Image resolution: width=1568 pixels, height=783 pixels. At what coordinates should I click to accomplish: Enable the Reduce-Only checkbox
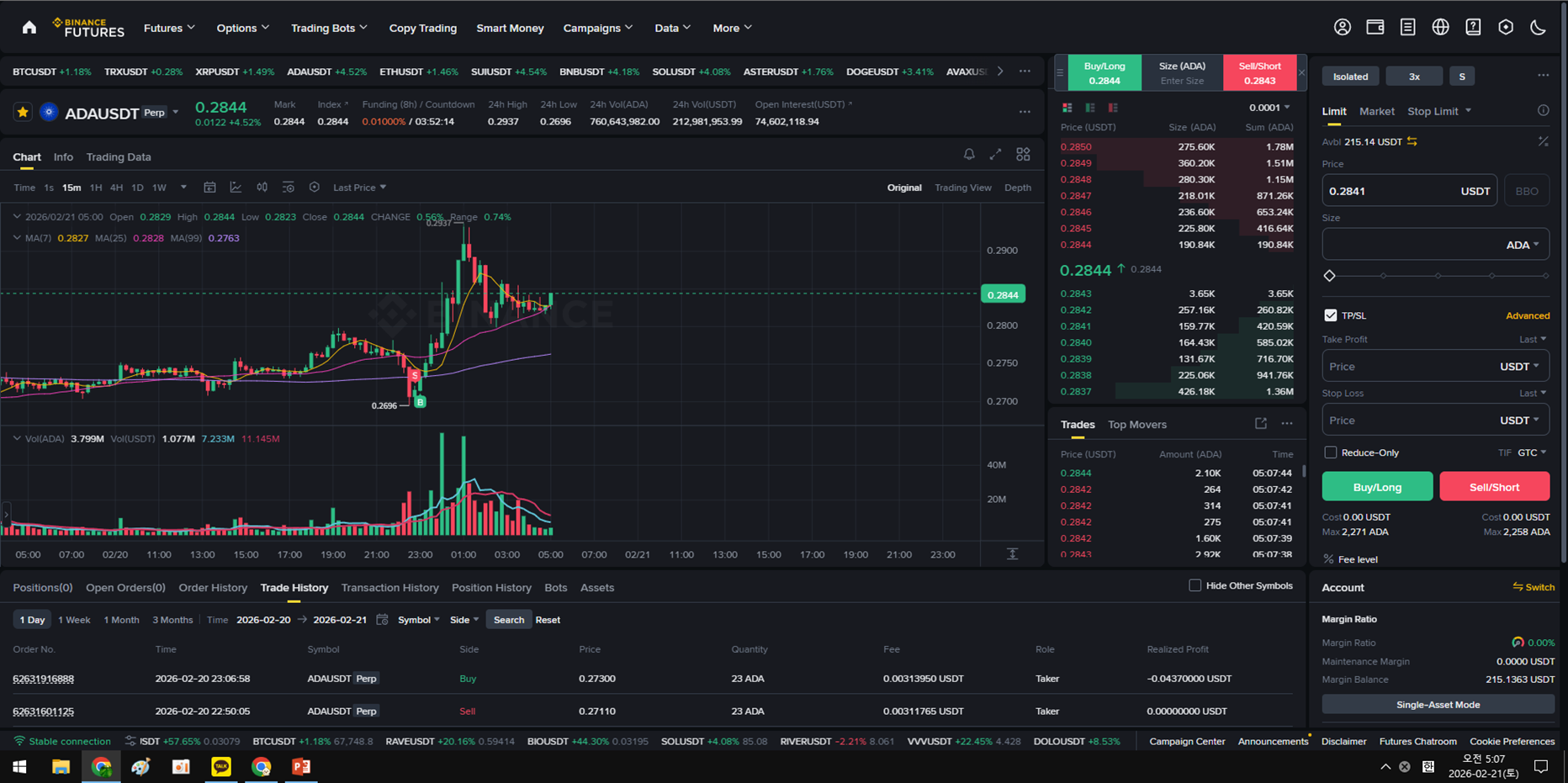point(1330,452)
